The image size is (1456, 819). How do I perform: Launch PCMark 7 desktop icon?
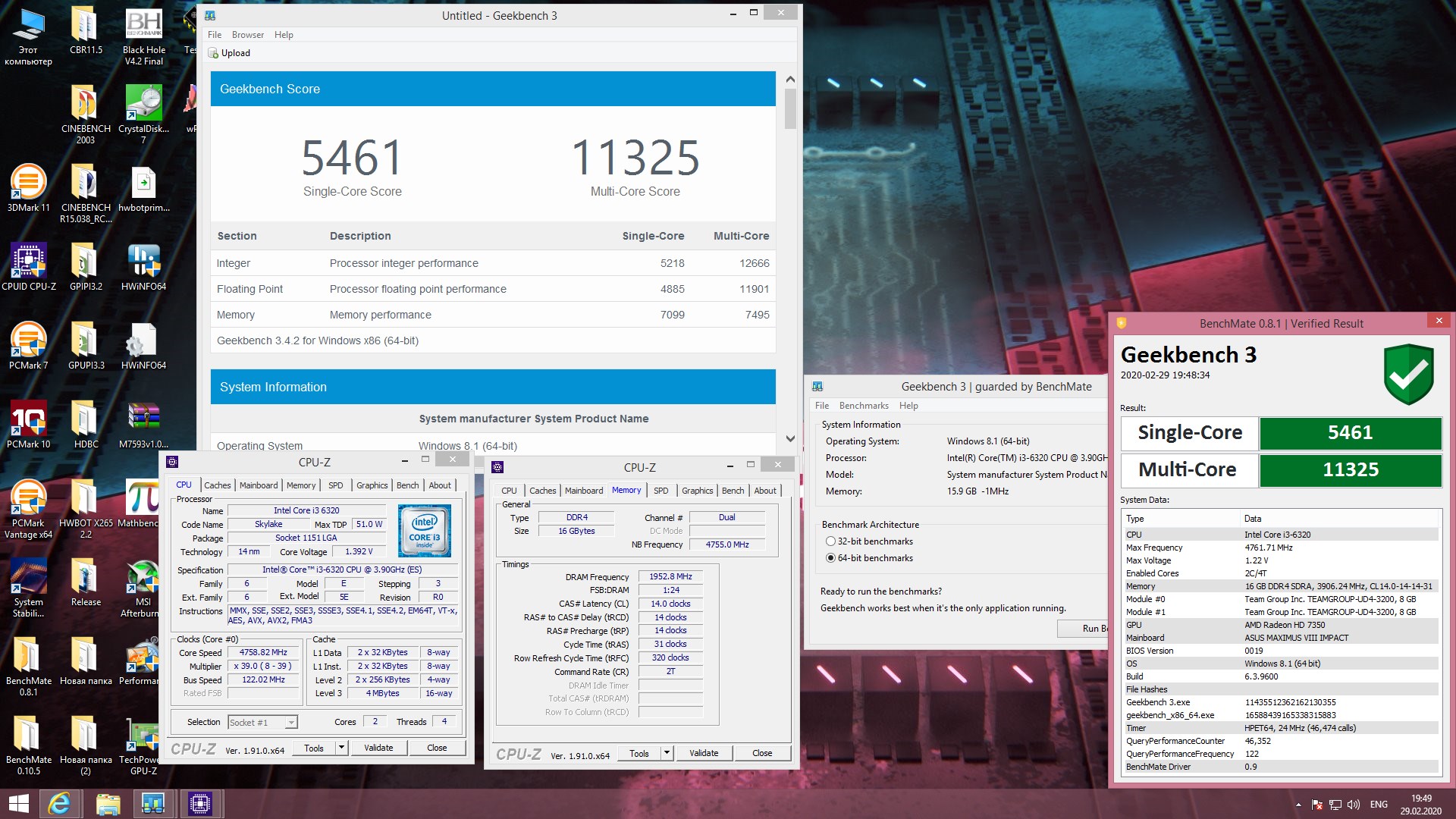28,345
